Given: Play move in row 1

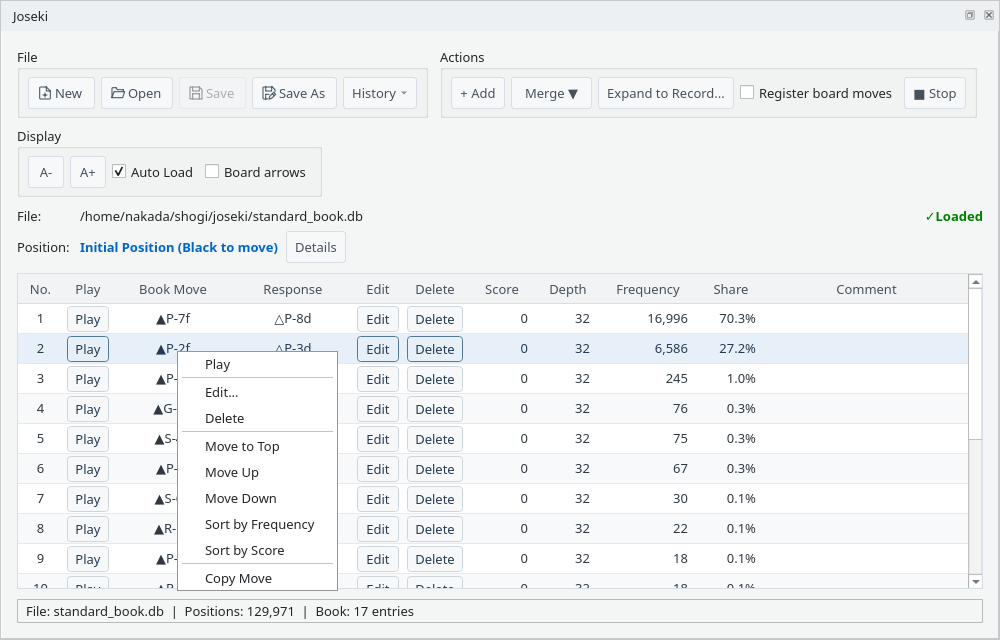Looking at the screenshot, I should point(87,319).
